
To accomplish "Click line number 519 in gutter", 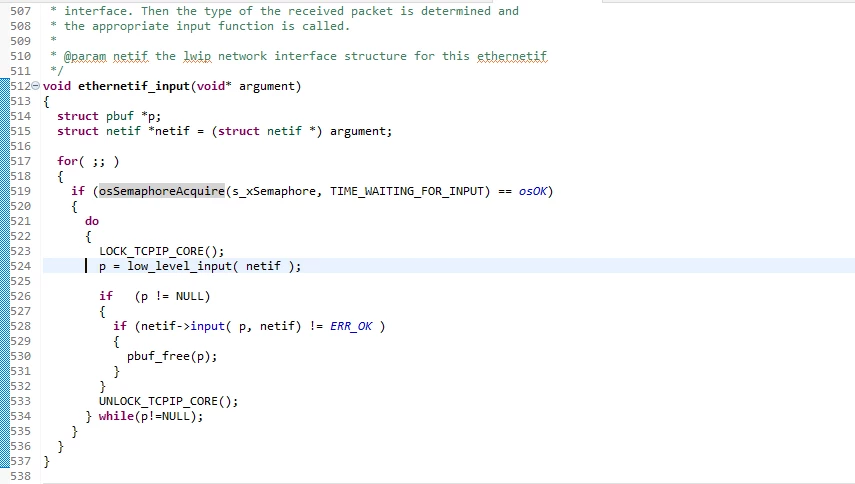I will click(21, 191).
